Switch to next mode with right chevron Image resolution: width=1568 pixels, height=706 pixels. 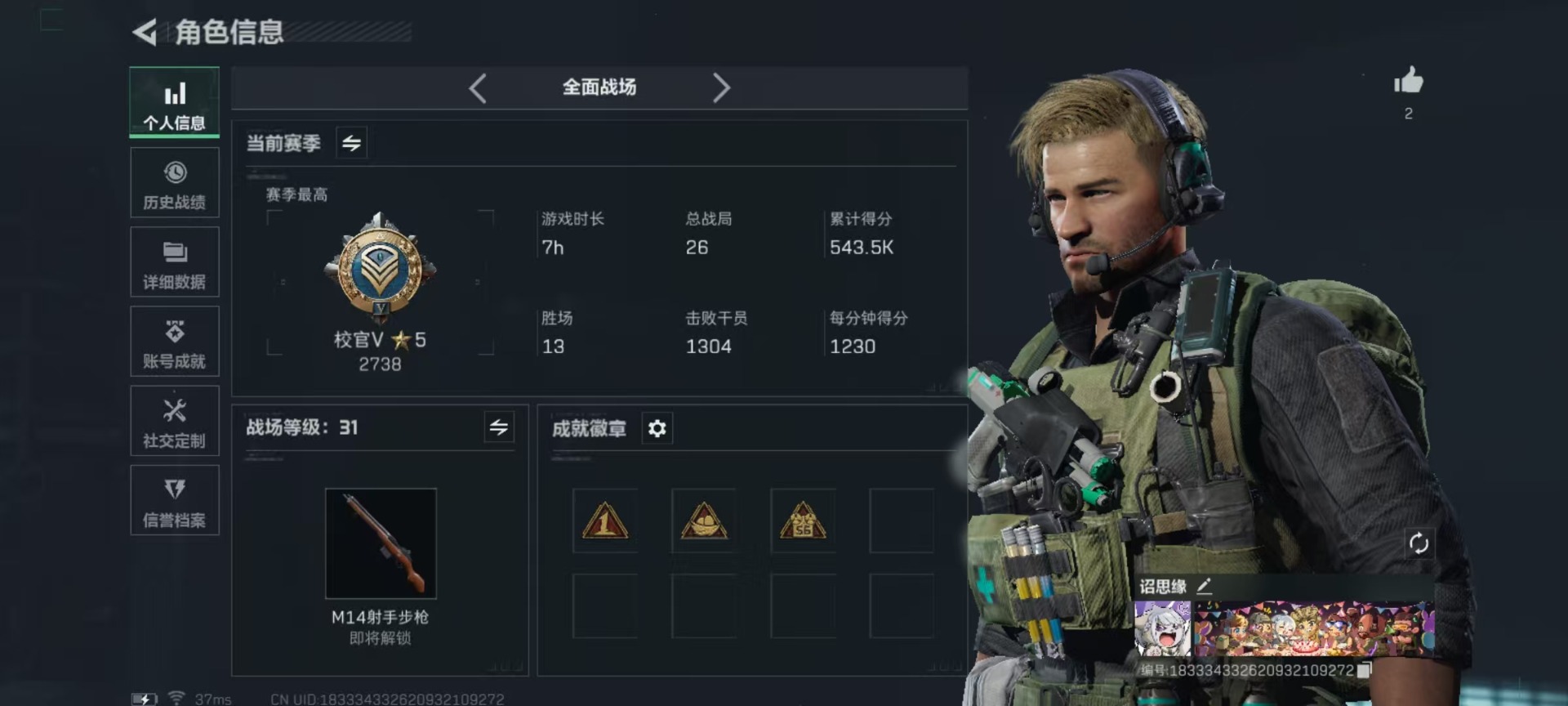[x=720, y=87]
